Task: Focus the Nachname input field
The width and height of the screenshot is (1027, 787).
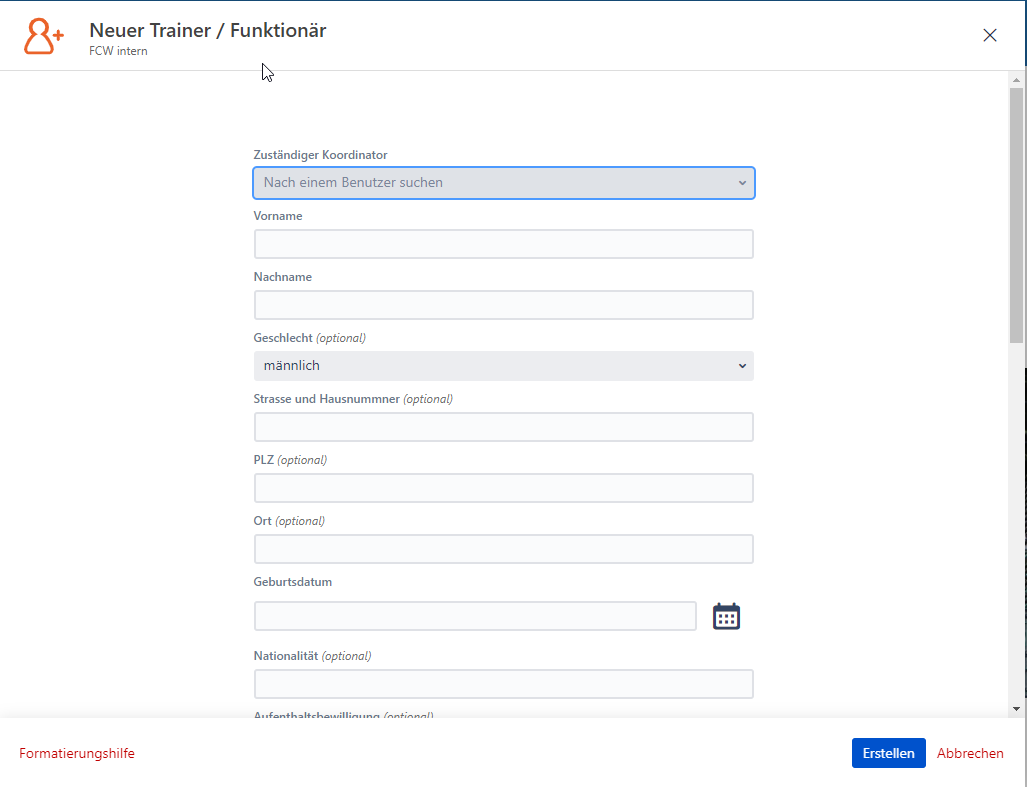Action: (x=504, y=305)
